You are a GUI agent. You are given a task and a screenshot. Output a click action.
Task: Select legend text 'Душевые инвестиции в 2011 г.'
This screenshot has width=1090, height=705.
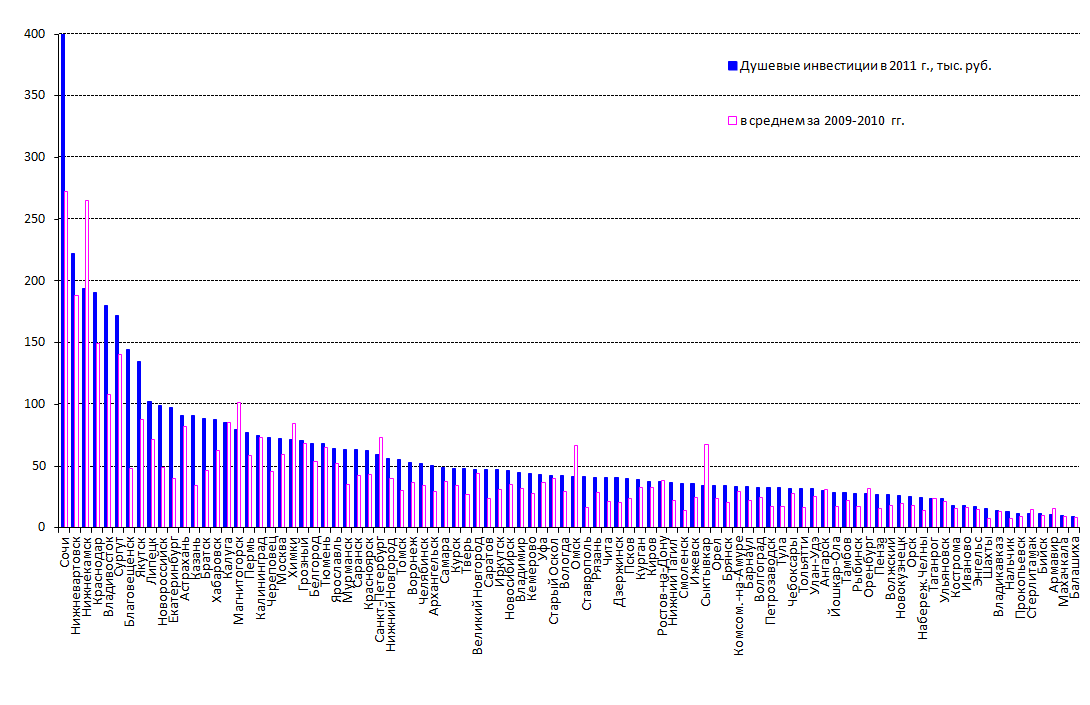(x=865, y=66)
